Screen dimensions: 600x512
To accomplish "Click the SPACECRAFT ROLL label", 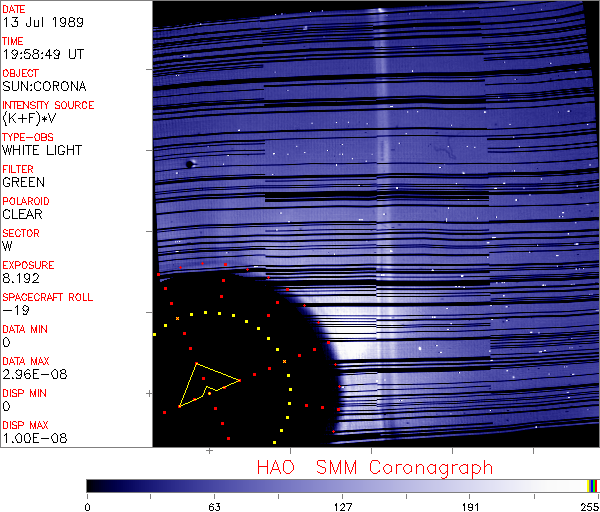I will point(47,297).
